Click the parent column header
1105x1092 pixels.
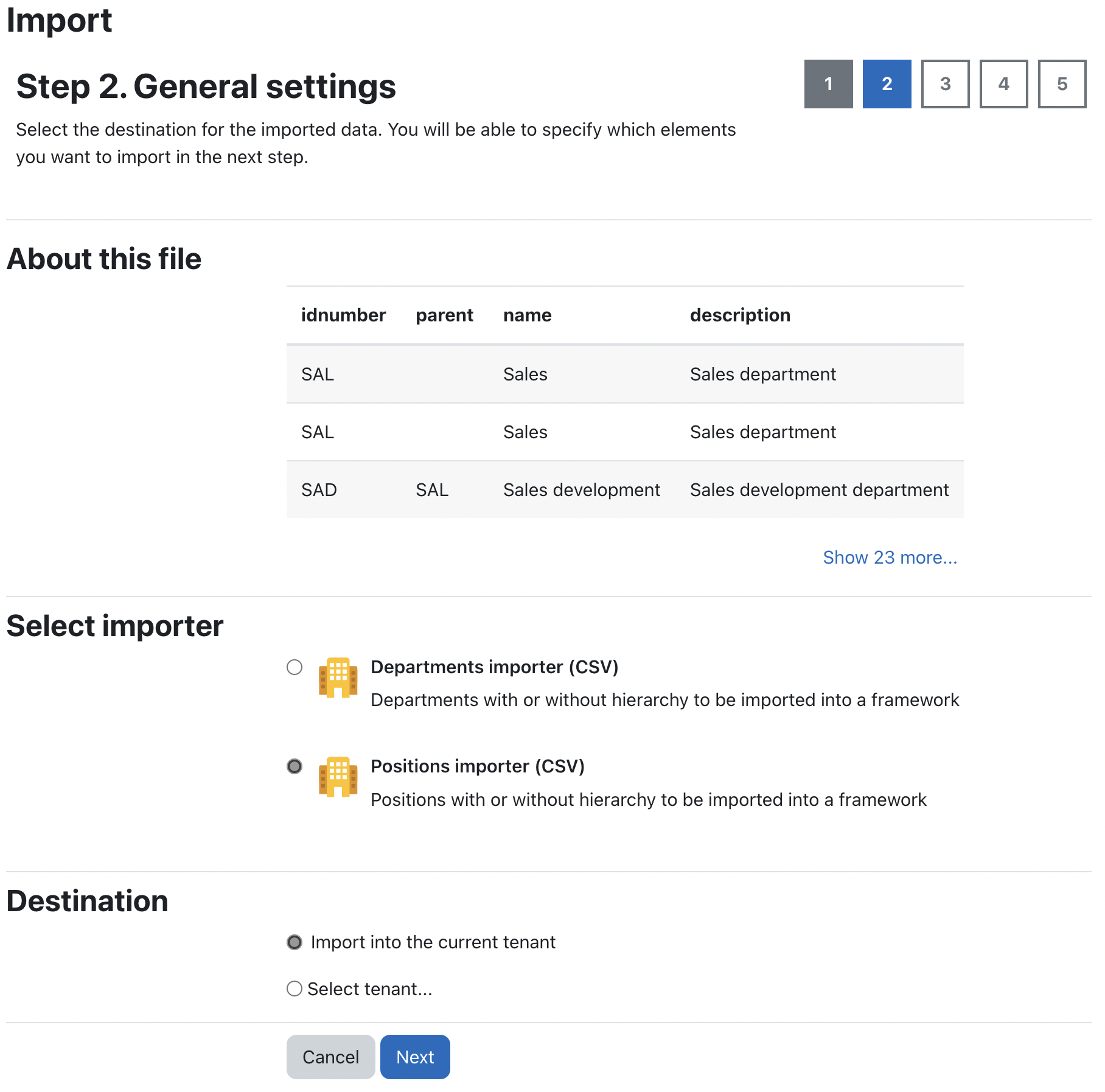[x=444, y=315]
